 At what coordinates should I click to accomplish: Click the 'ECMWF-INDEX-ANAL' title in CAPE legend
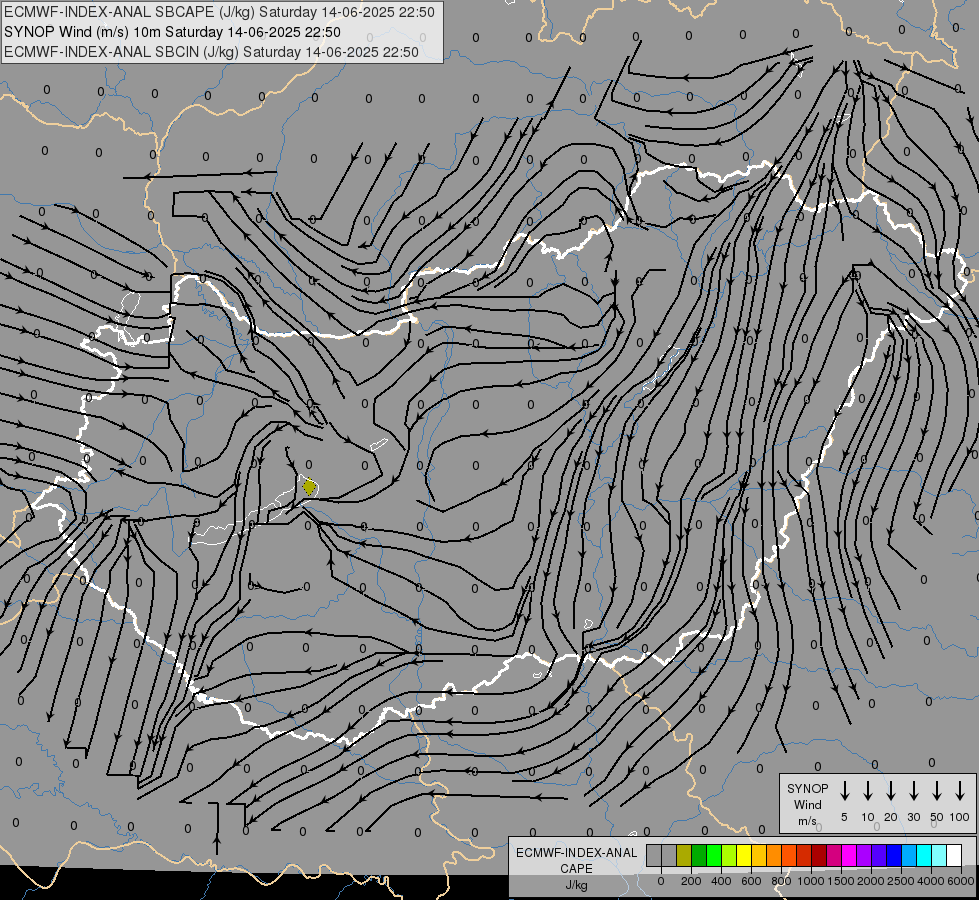pyautogui.click(x=576, y=853)
